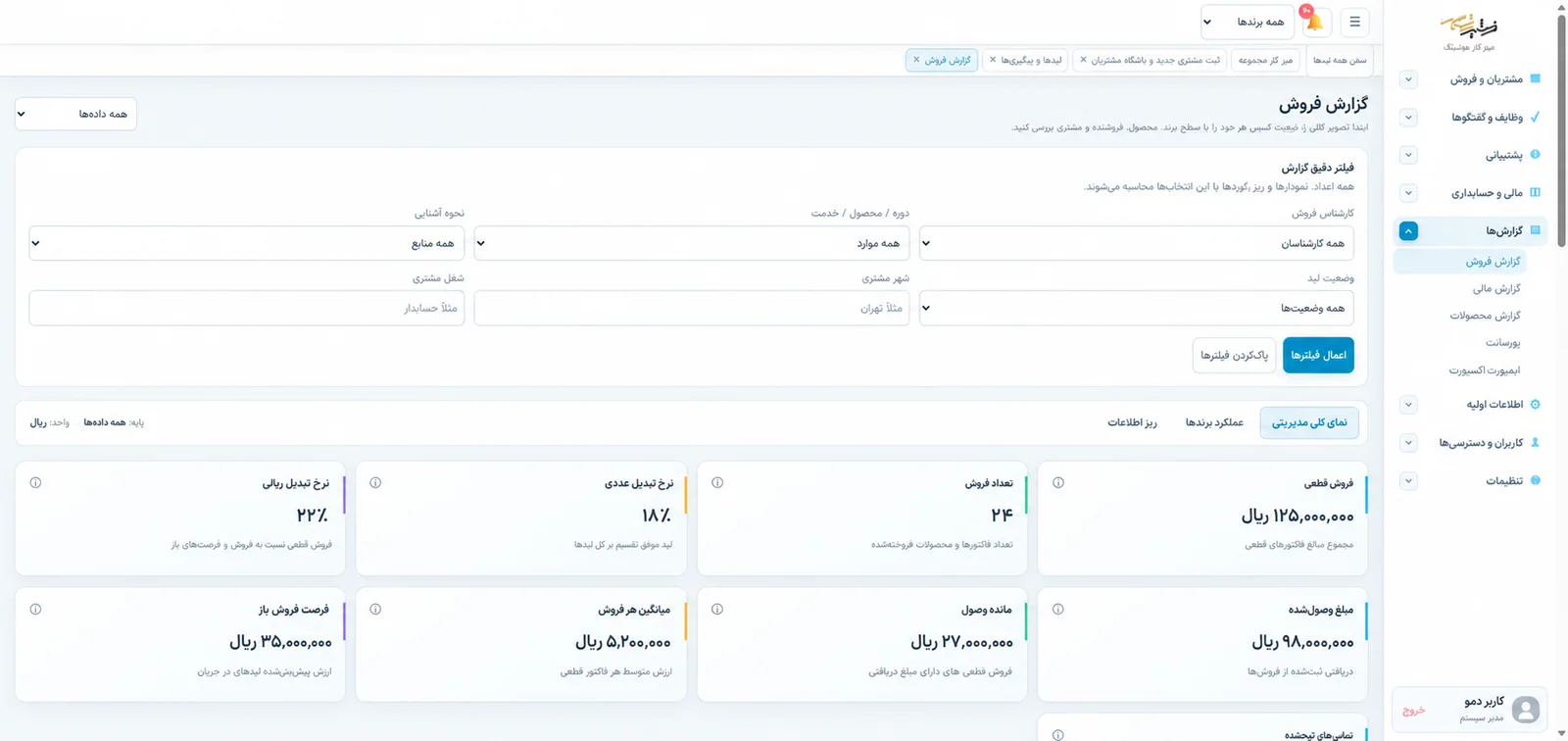Show info for نرخ تبدیل ریالی card
The height and width of the screenshot is (741, 1568).
35,482
